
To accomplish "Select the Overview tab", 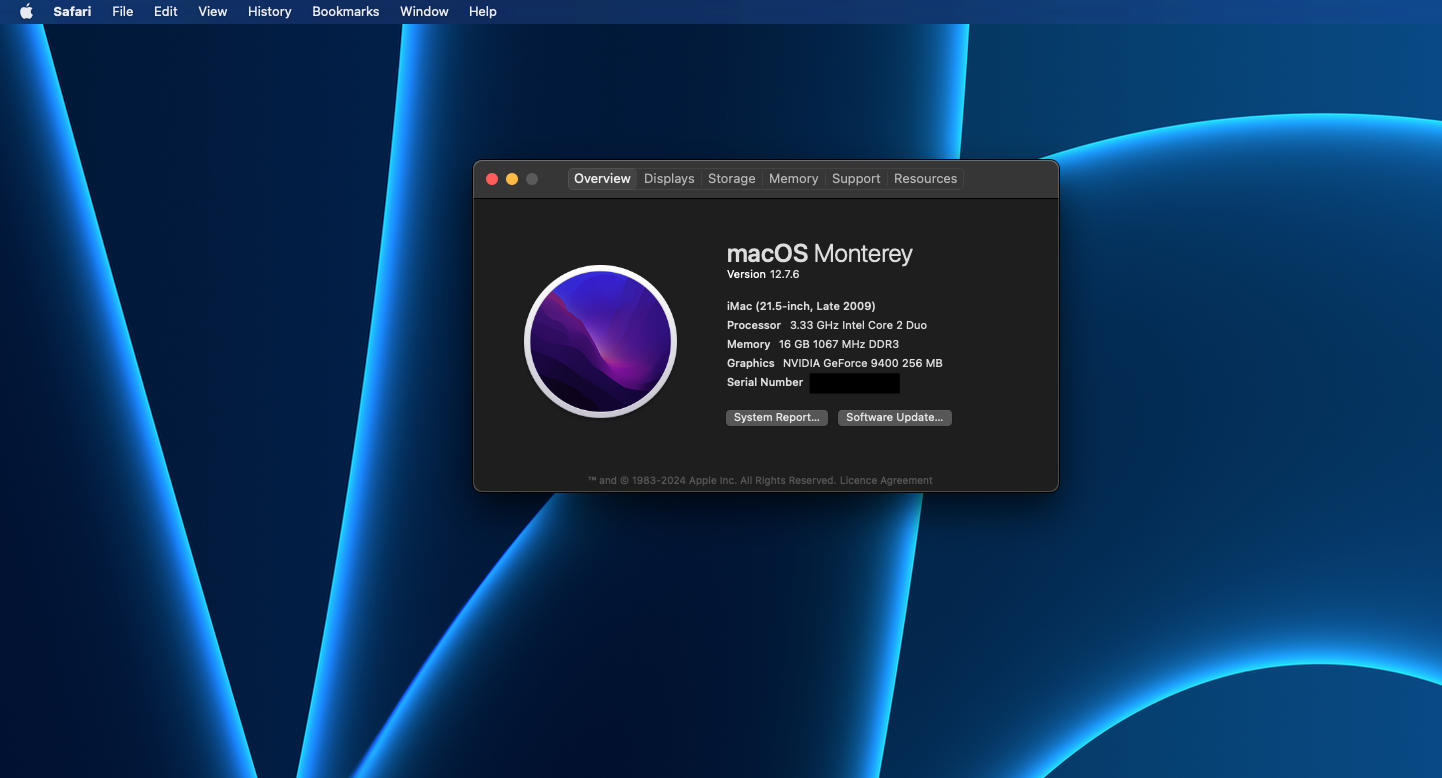I will point(602,179).
